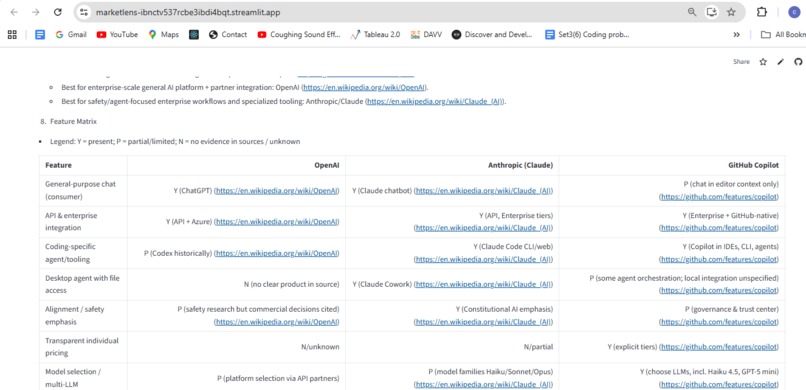806x390 pixels.
Task: Click the install app icon in address bar
Action: [711, 12]
